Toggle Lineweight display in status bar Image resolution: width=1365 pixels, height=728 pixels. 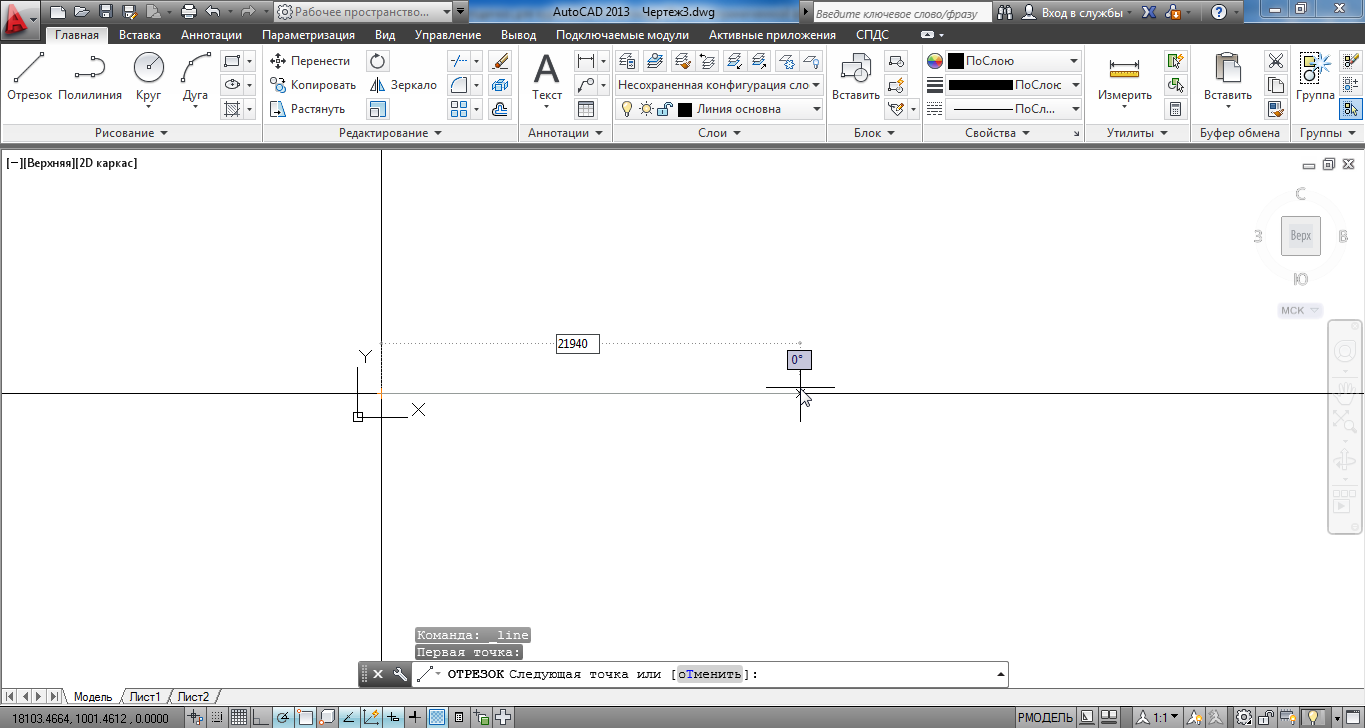click(x=414, y=717)
